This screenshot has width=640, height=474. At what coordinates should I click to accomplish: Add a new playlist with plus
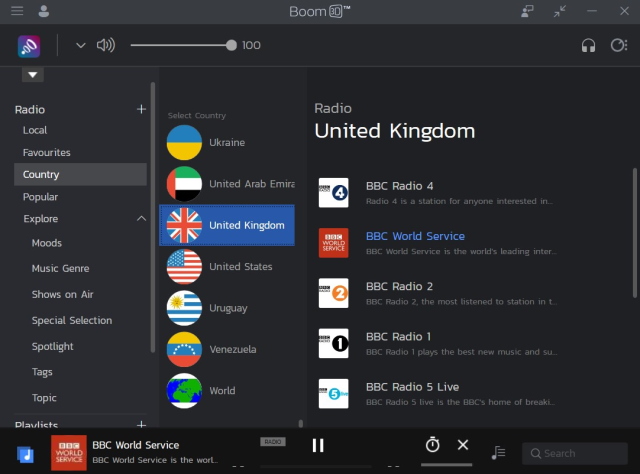[x=141, y=425]
